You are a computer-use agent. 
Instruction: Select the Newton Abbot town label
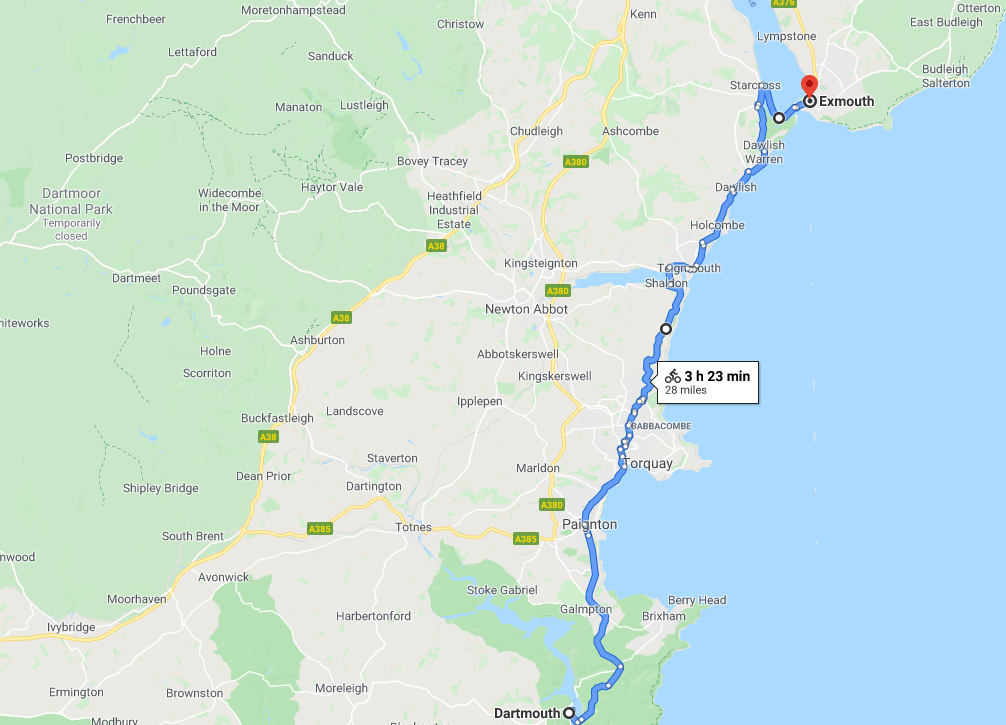[x=526, y=309]
